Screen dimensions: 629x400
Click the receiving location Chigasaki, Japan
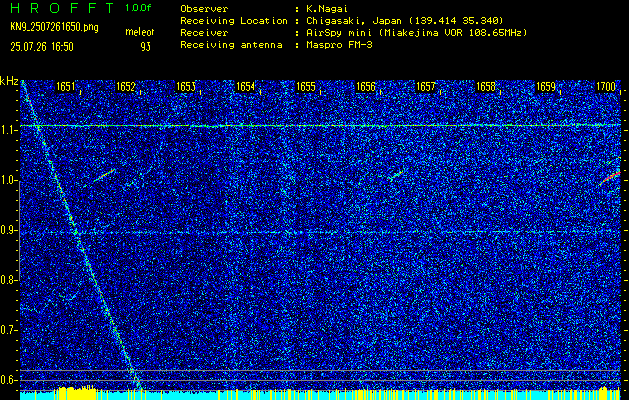[x=404, y=21]
